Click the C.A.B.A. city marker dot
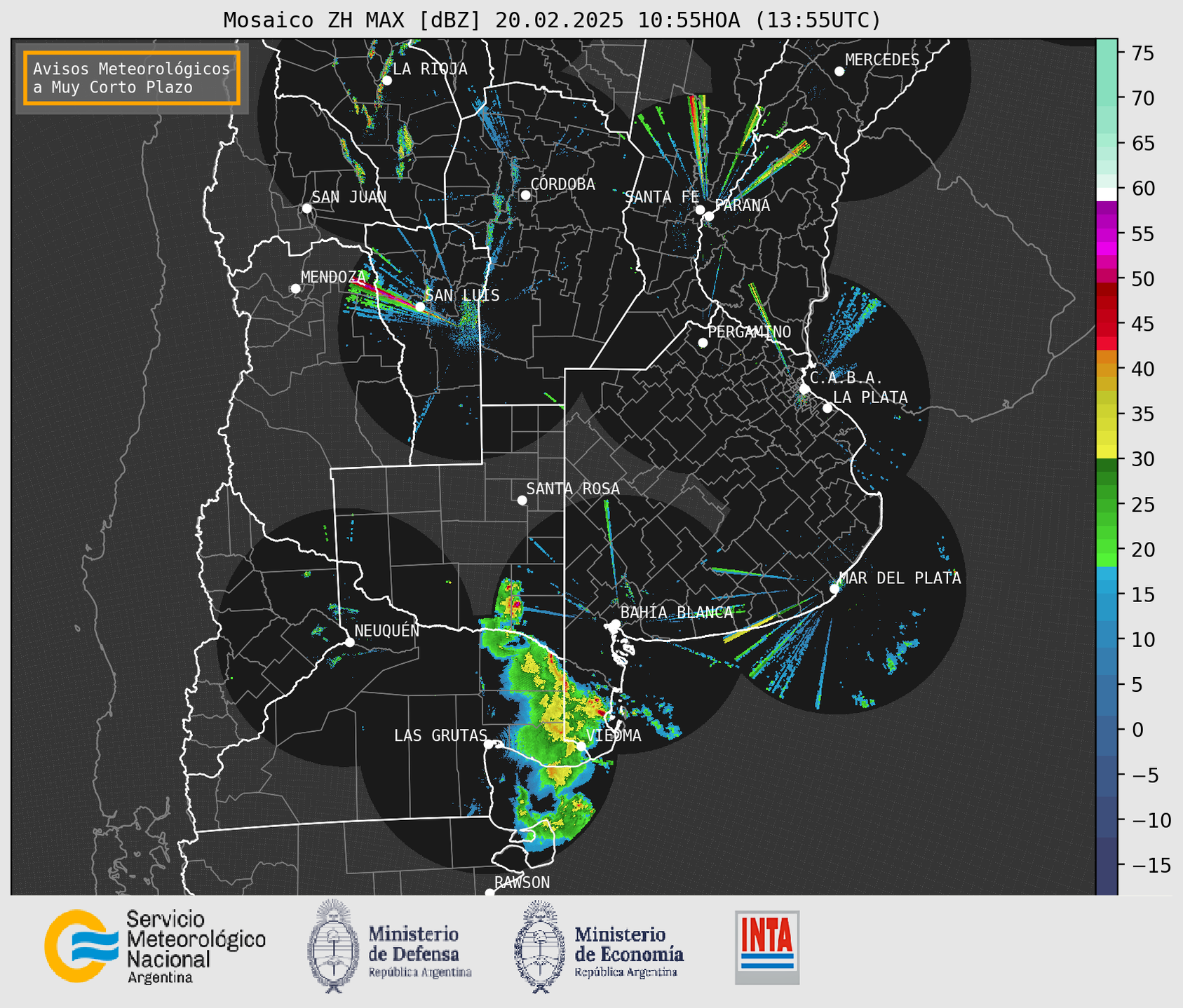The height and width of the screenshot is (1008, 1183). 804,388
